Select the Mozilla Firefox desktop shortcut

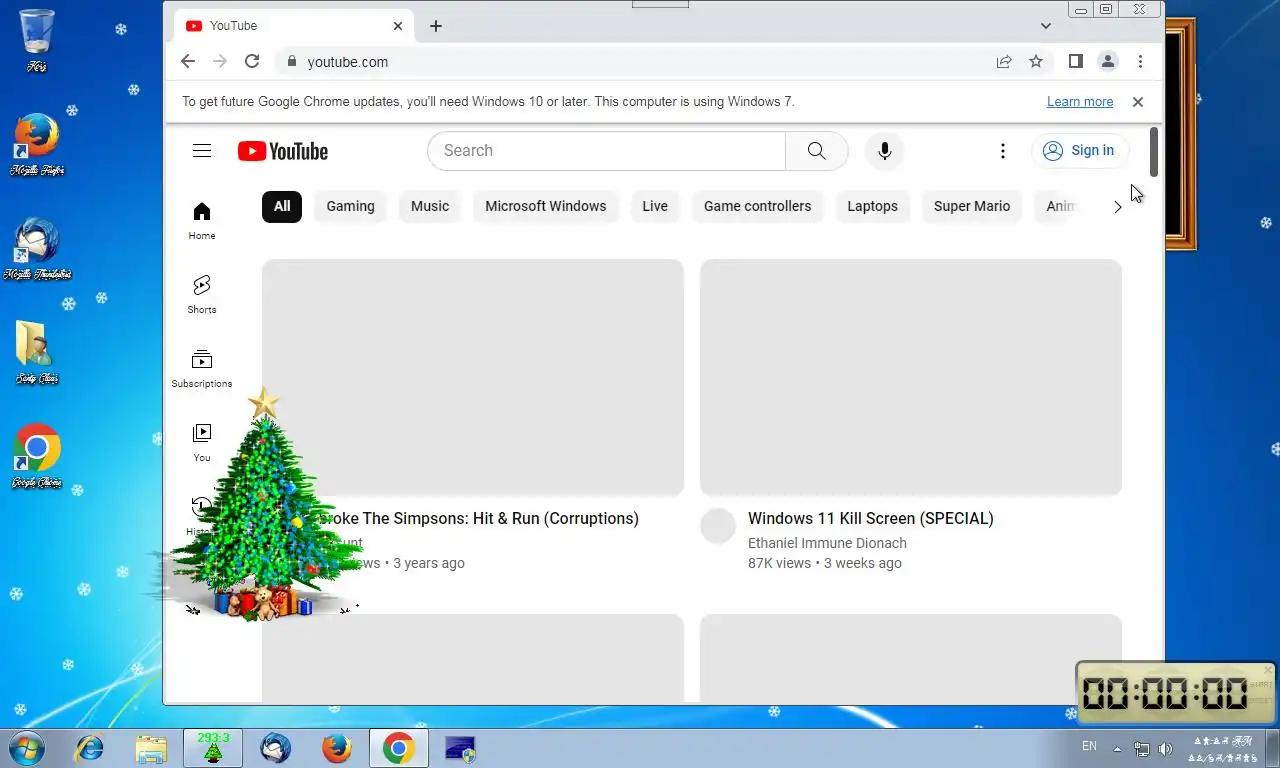pyautogui.click(x=37, y=144)
